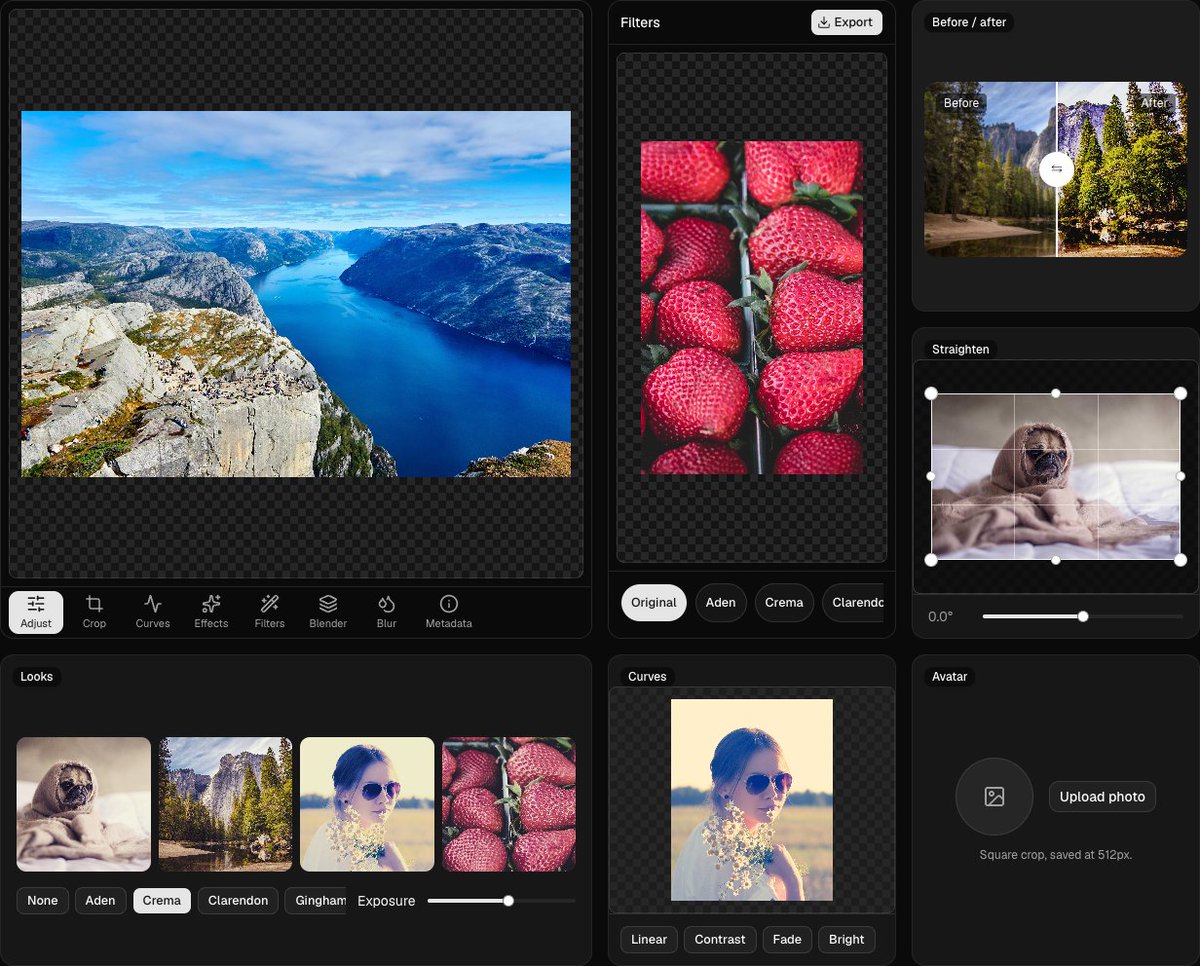Image resolution: width=1200 pixels, height=966 pixels.
Task: Select the Adjust tool tab
Action: point(36,612)
